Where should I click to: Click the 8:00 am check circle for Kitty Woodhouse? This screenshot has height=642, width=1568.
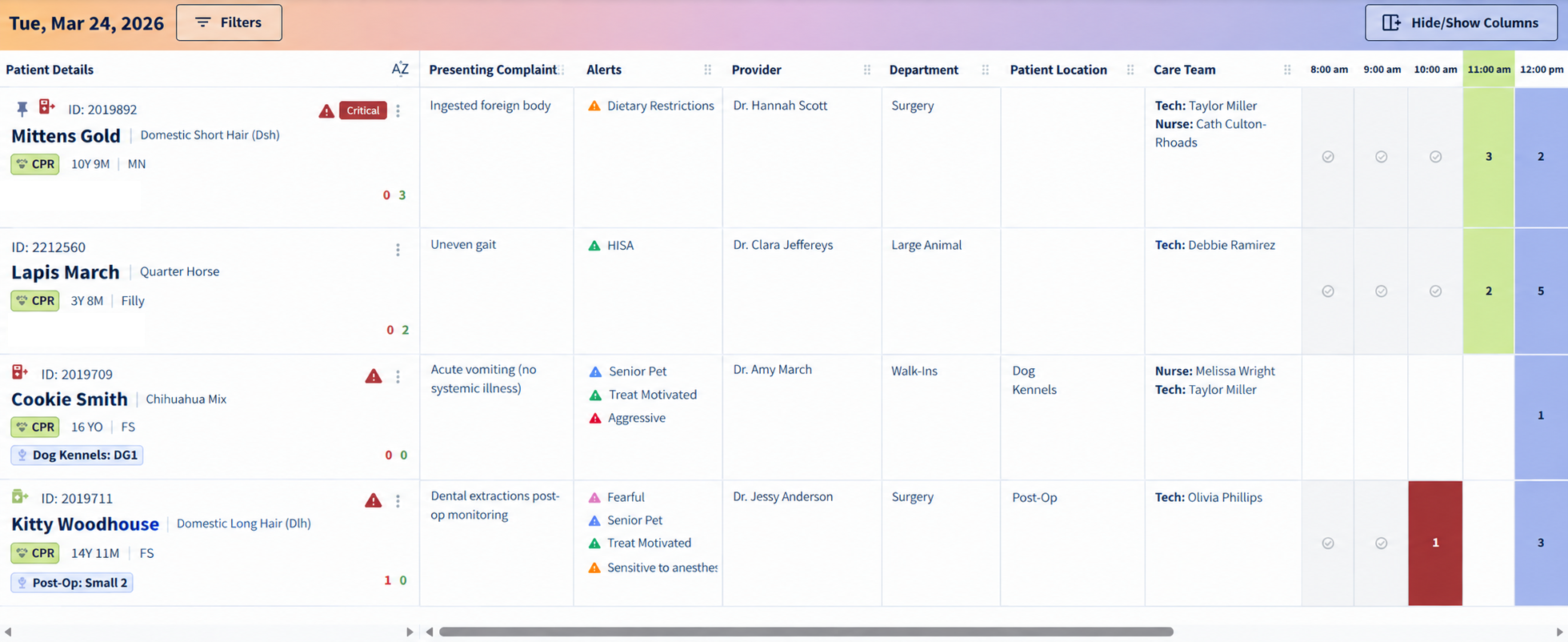(1328, 543)
